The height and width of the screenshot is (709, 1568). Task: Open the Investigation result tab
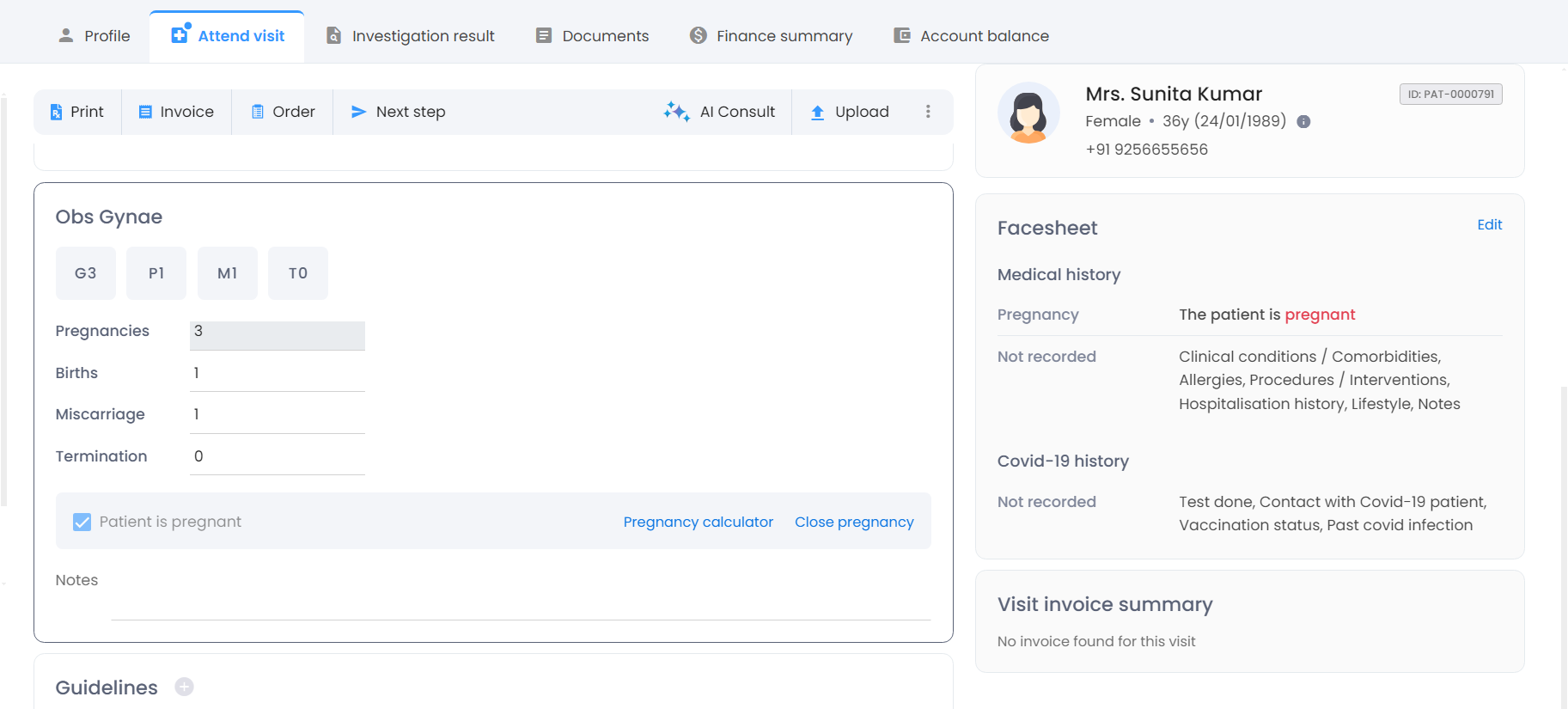coord(410,36)
